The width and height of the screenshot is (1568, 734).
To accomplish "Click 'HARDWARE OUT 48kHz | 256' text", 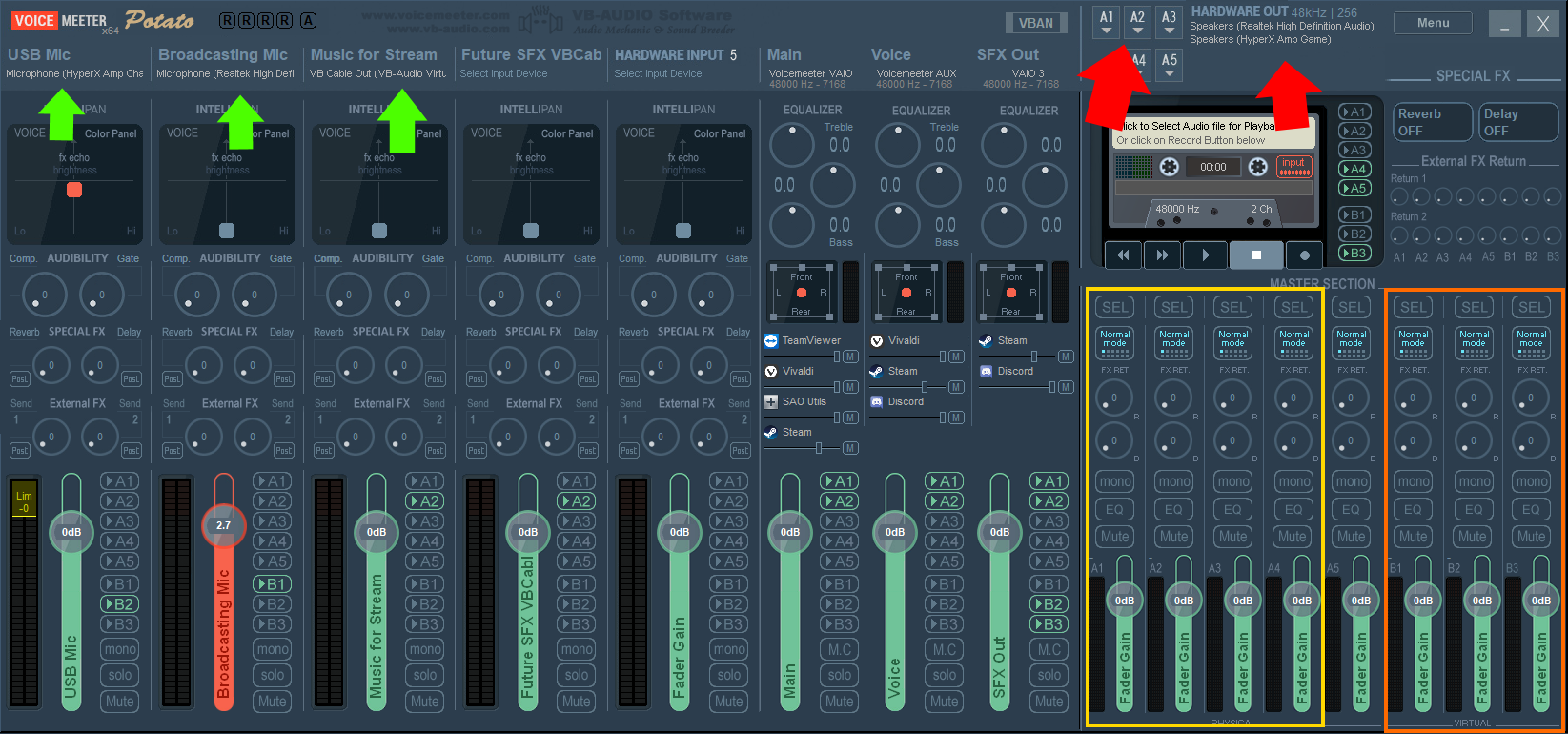I will click(x=1274, y=12).
